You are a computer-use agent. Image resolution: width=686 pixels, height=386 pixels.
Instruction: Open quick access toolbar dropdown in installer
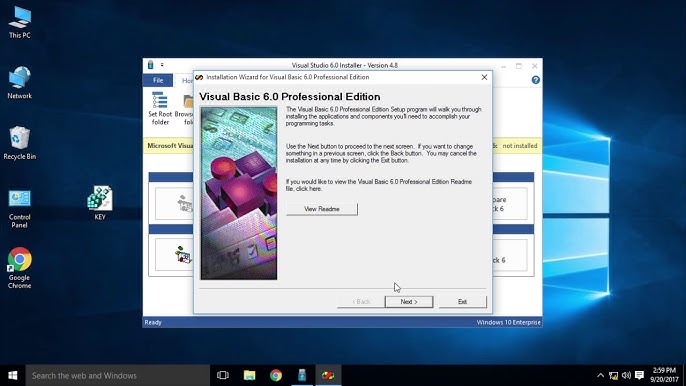coord(162,65)
